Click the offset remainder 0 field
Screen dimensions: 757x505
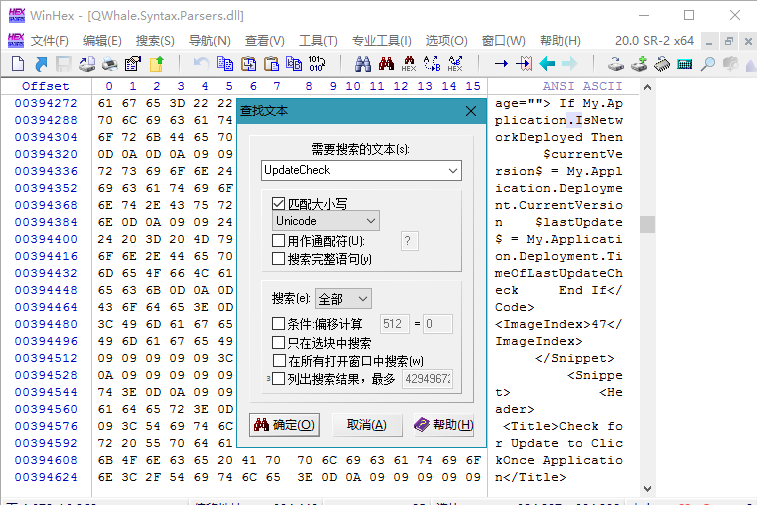(x=437, y=323)
